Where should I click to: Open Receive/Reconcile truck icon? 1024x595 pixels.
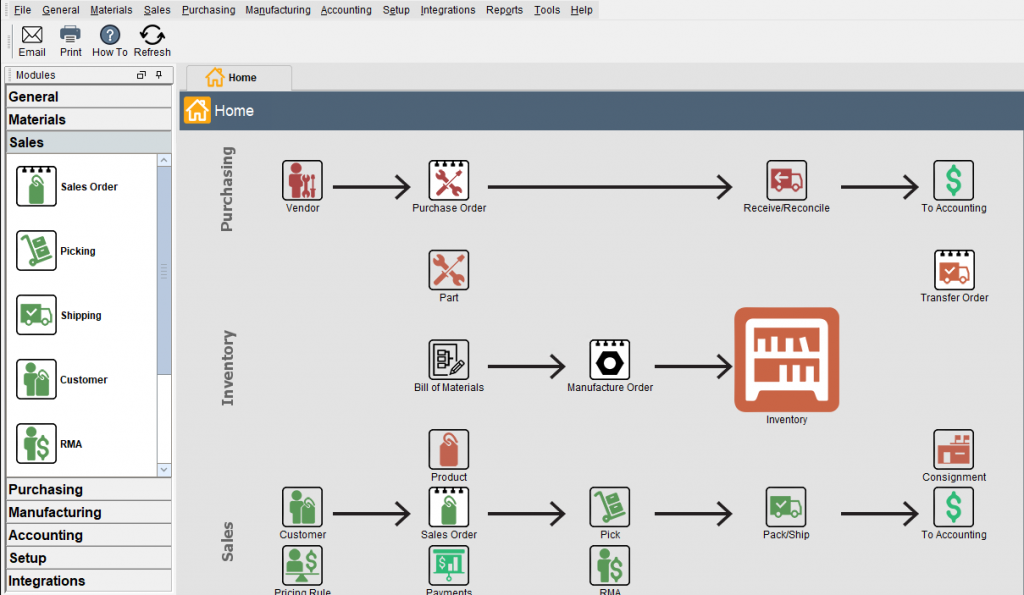[x=786, y=181]
